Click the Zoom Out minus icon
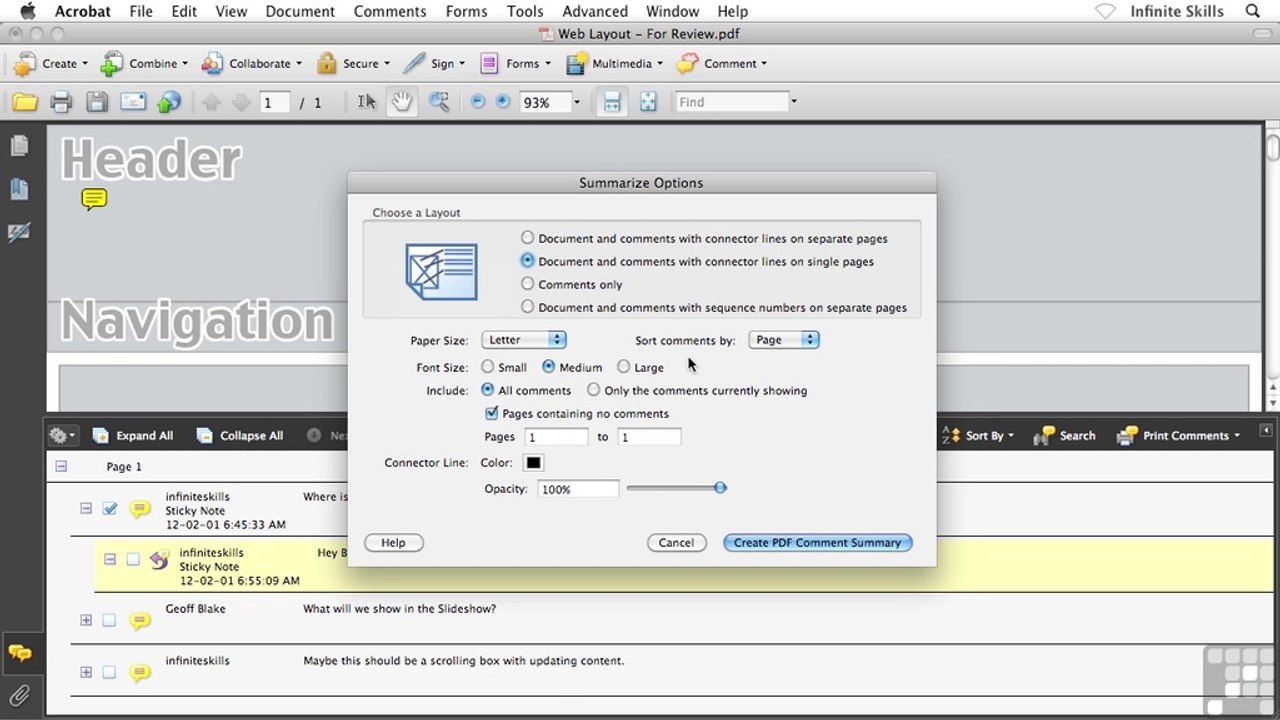 [477, 102]
